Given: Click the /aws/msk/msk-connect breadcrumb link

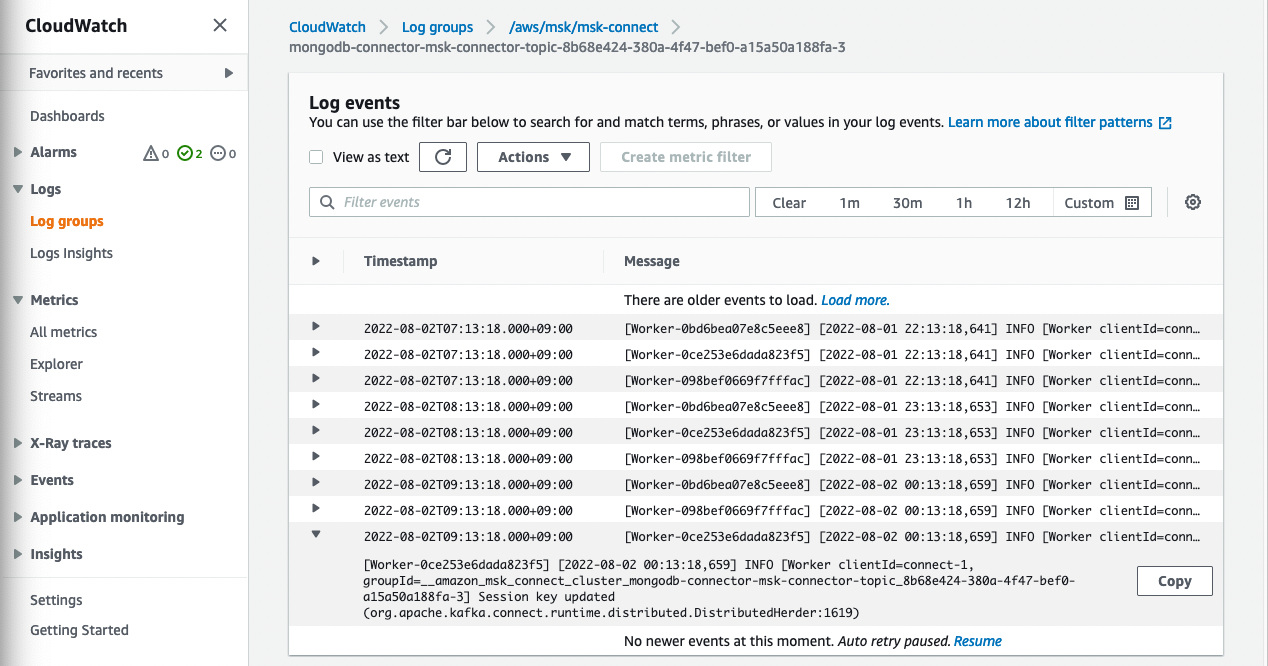Looking at the screenshot, I should click(584, 27).
